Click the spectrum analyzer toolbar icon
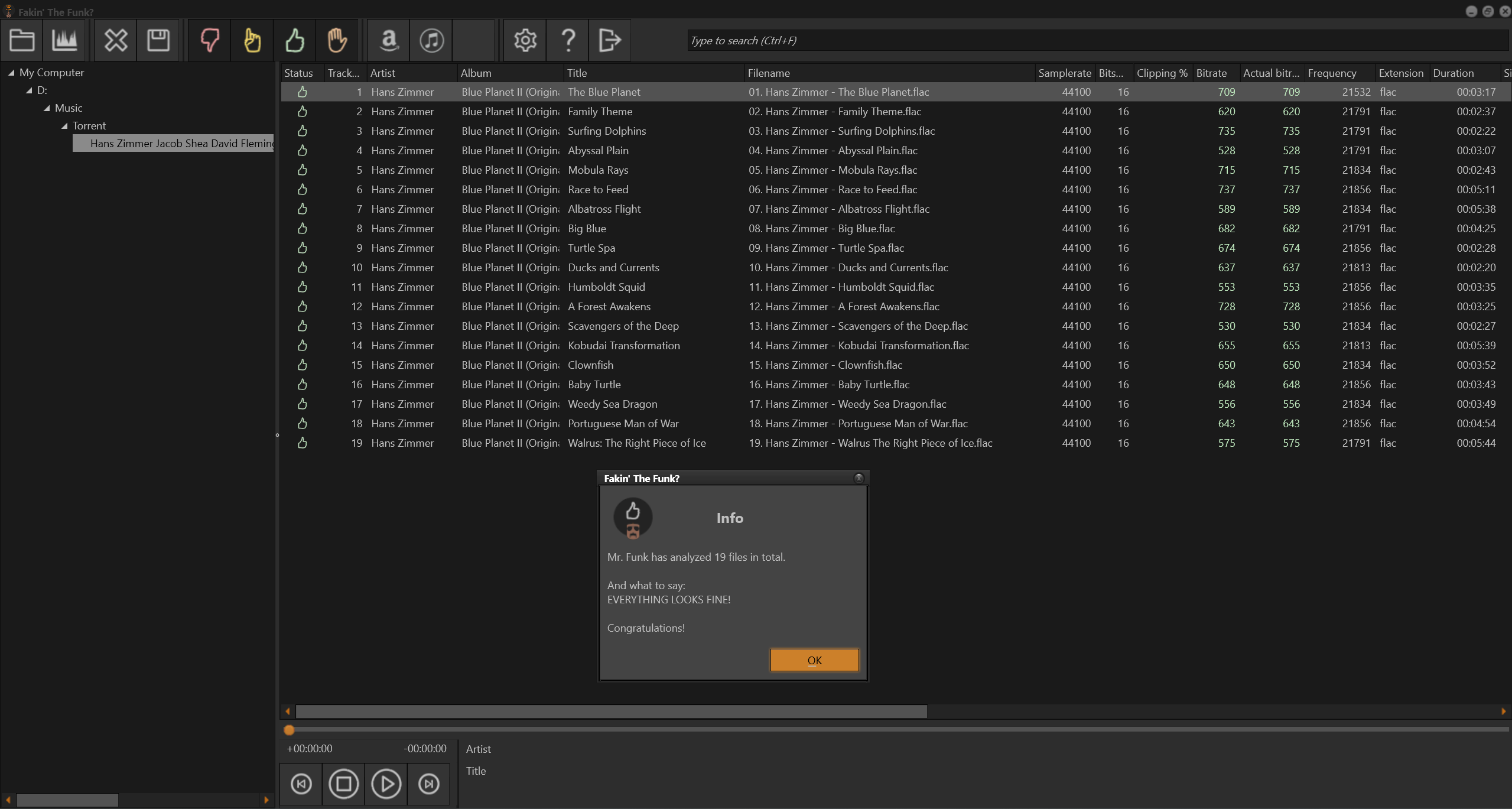 pyautogui.click(x=64, y=40)
